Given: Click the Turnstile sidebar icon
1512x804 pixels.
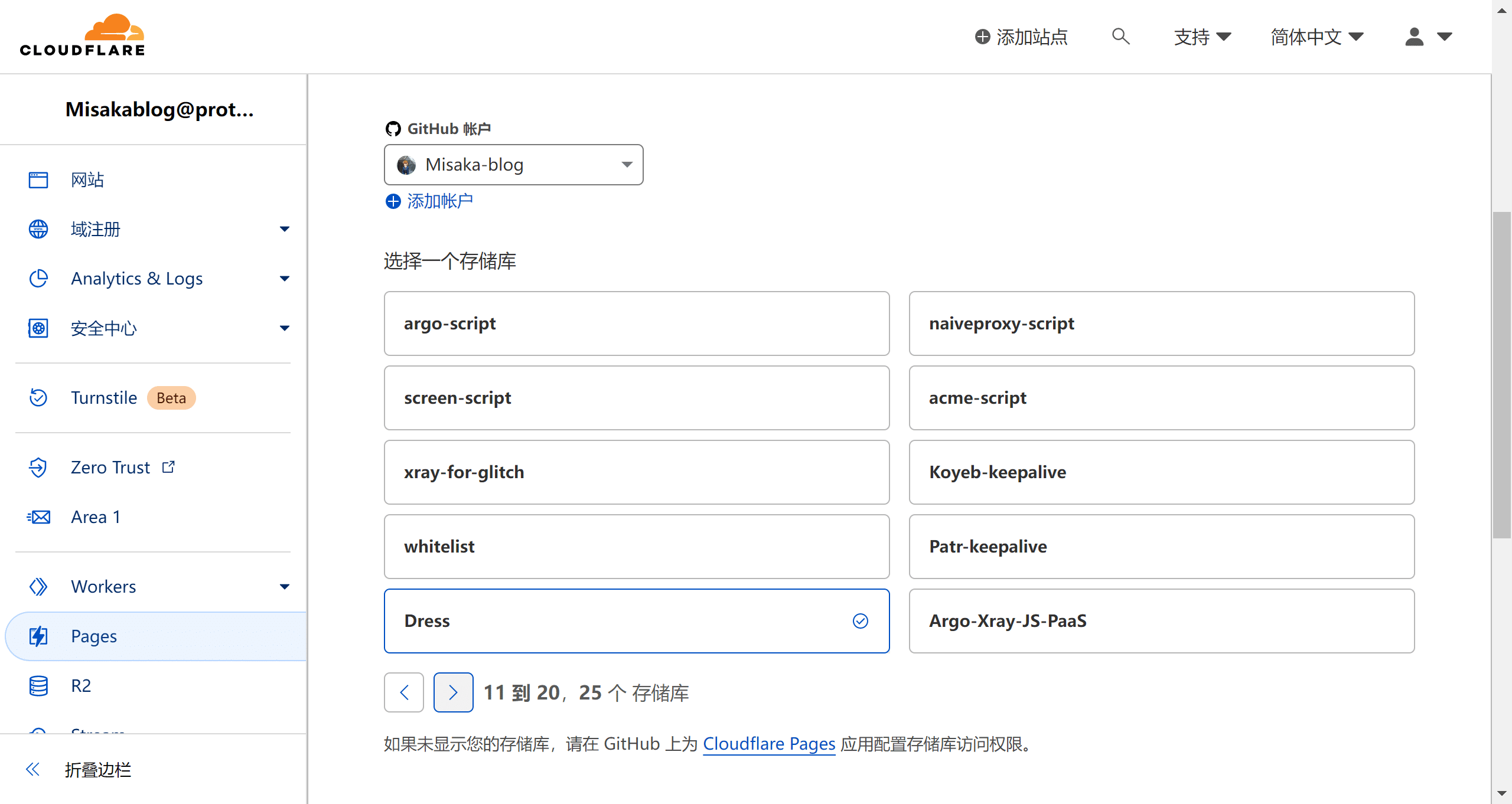Looking at the screenshot, I should click(38, 398).
